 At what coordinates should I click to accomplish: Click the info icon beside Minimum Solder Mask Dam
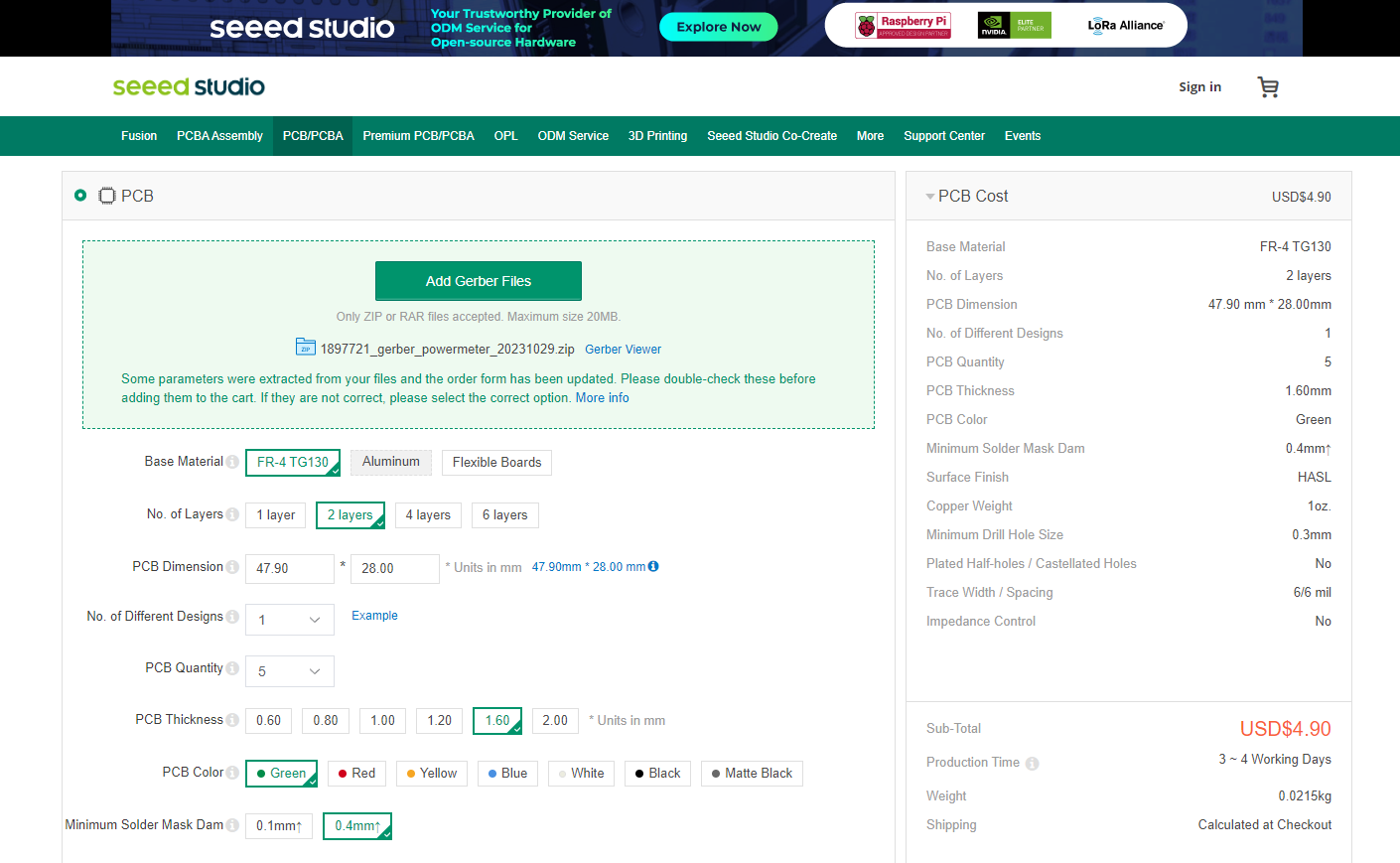click(231, 825)
